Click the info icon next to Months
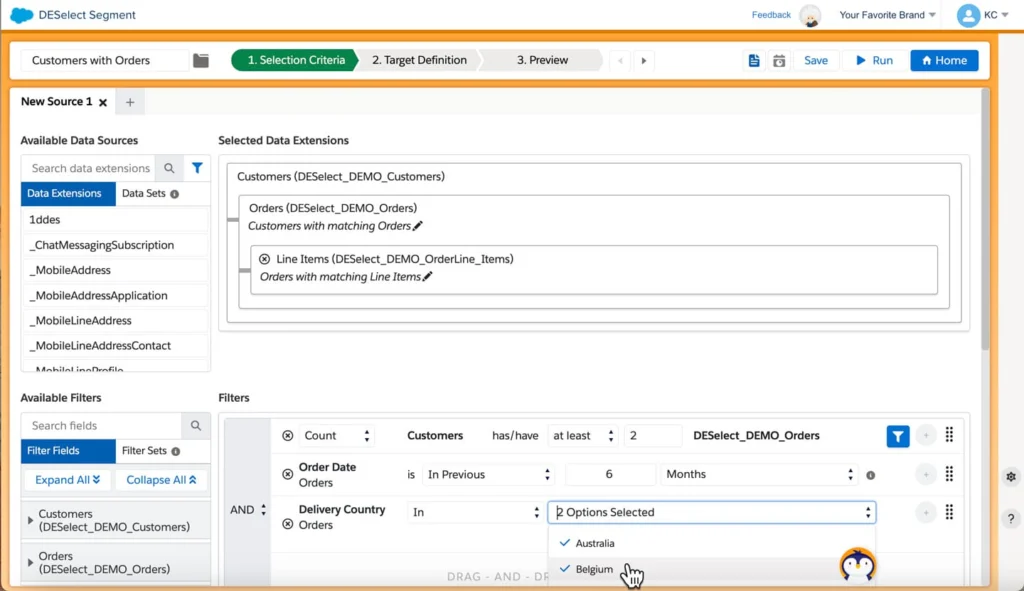This screenshot has height=591, width=1024. [870, 475]
